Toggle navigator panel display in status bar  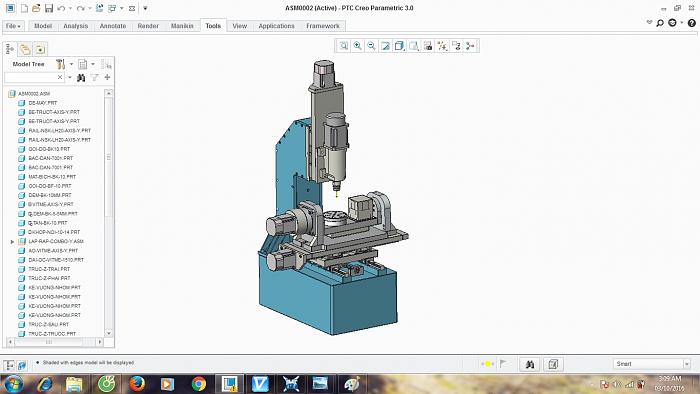pyautogui.click(x=9, y=365)
